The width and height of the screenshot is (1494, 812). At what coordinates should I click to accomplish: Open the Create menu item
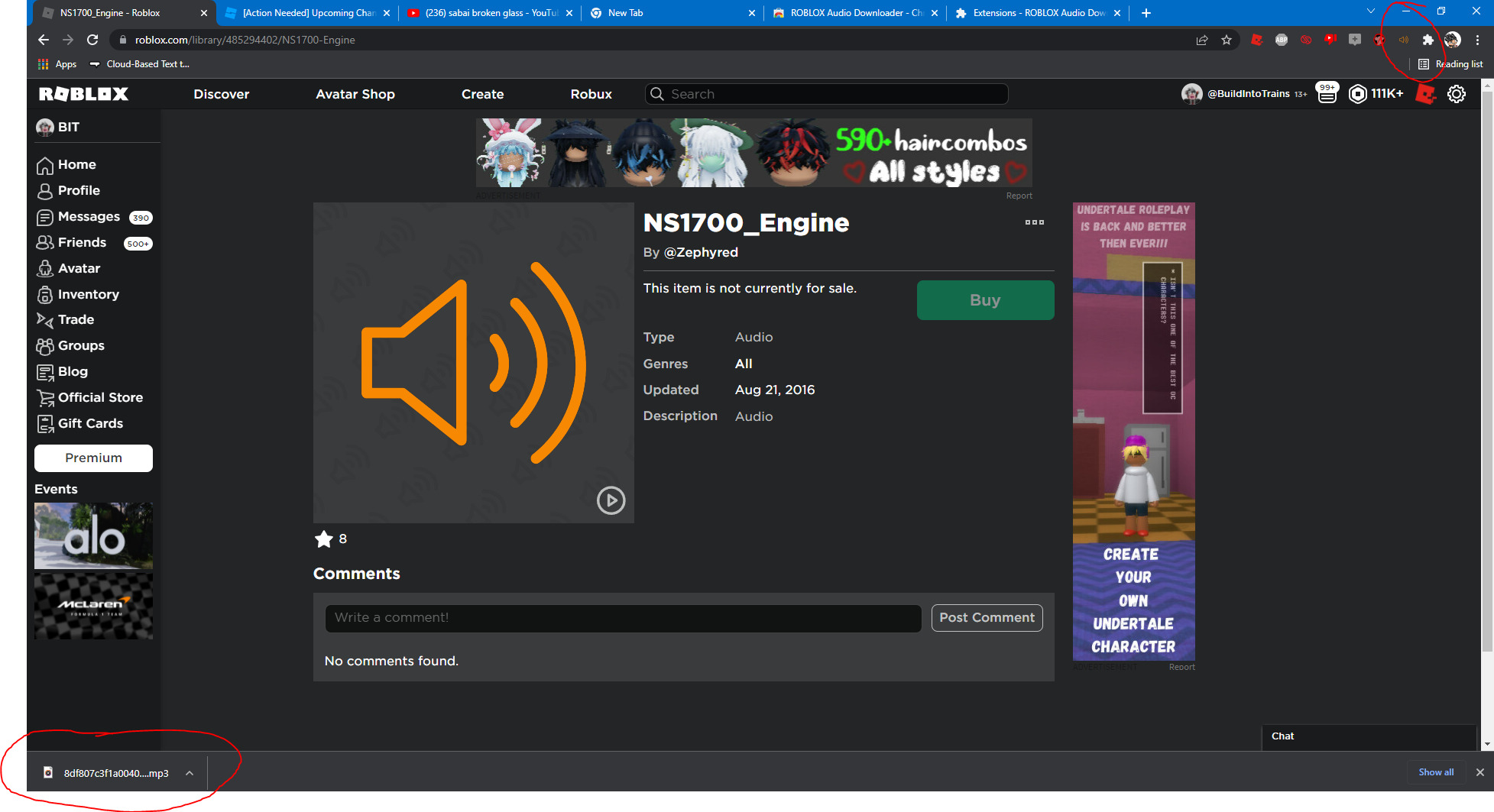click(x=482, y=94)
